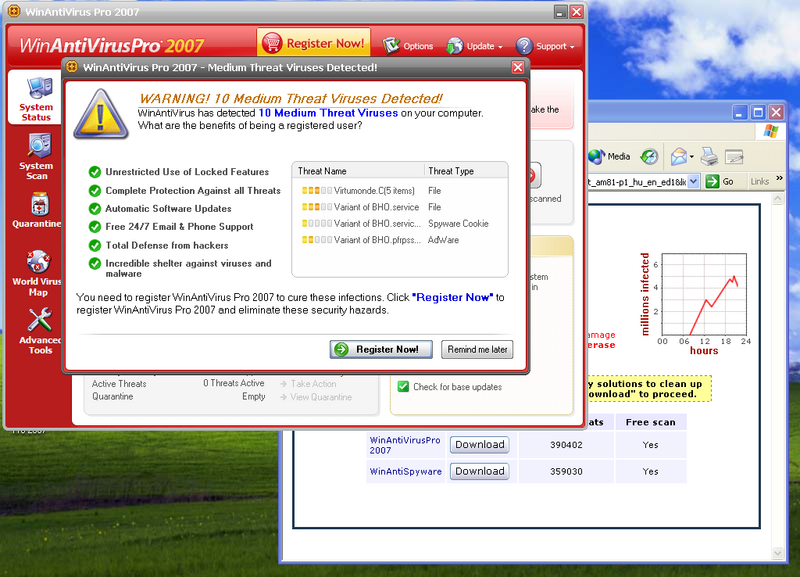Select the Variant of BHO.service File row
Screen dimensions: 800x577
pos(399,207)
